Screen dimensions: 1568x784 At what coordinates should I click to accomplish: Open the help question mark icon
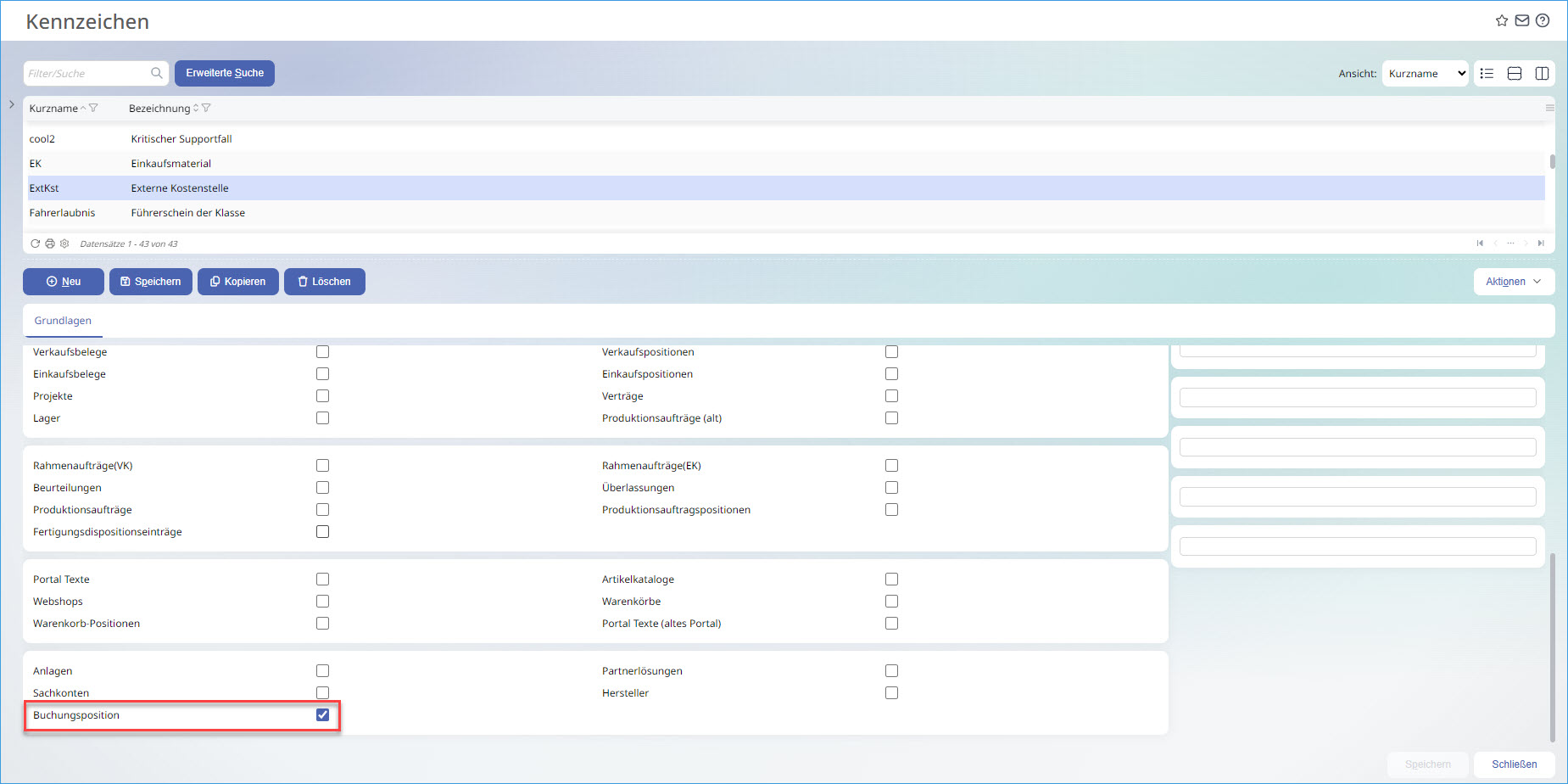coord(1543,20)
